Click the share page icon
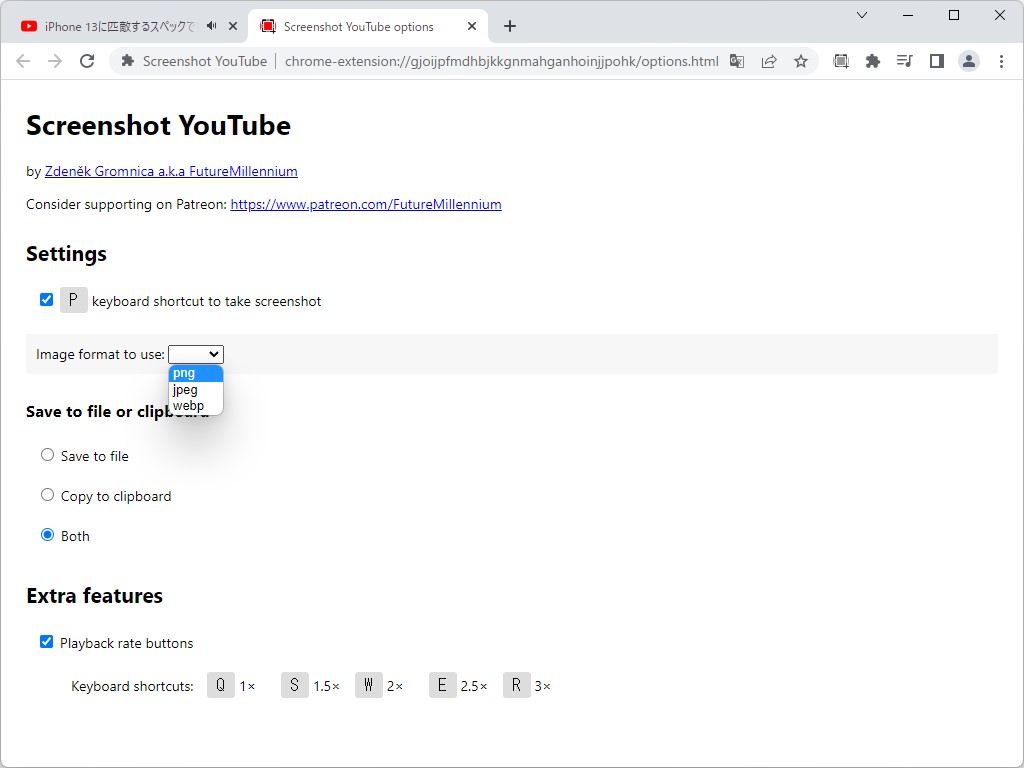The height and width of the screenshot is (768, 1024). tap(769, 61)
